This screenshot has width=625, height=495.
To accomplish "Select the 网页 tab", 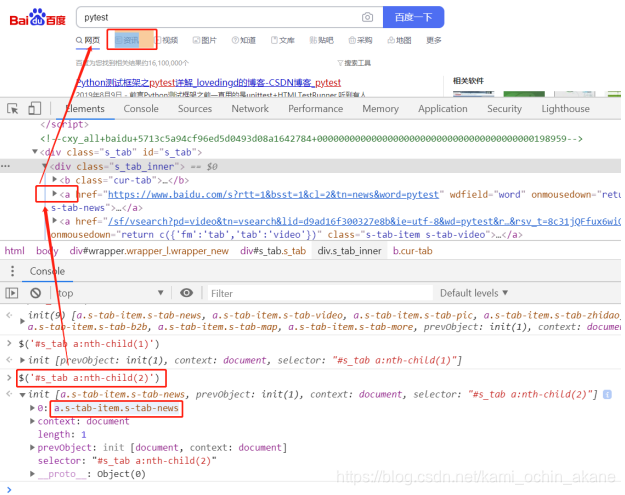I will [88, 40].
